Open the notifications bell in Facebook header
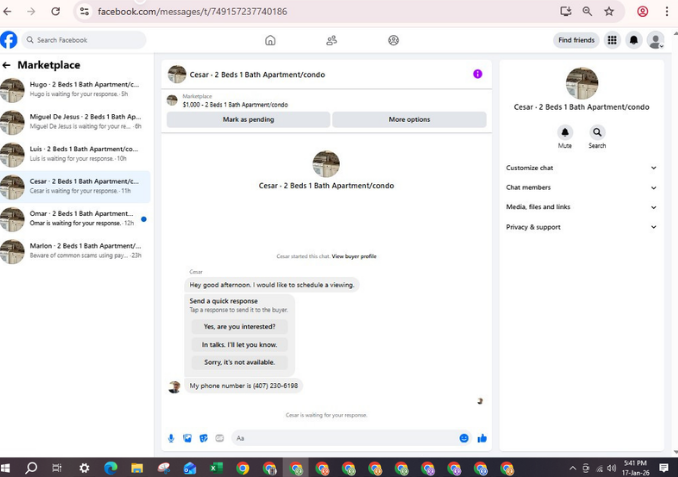Image resolution: width=678 pixels, height=477 pixels. (x=633, y=40)
